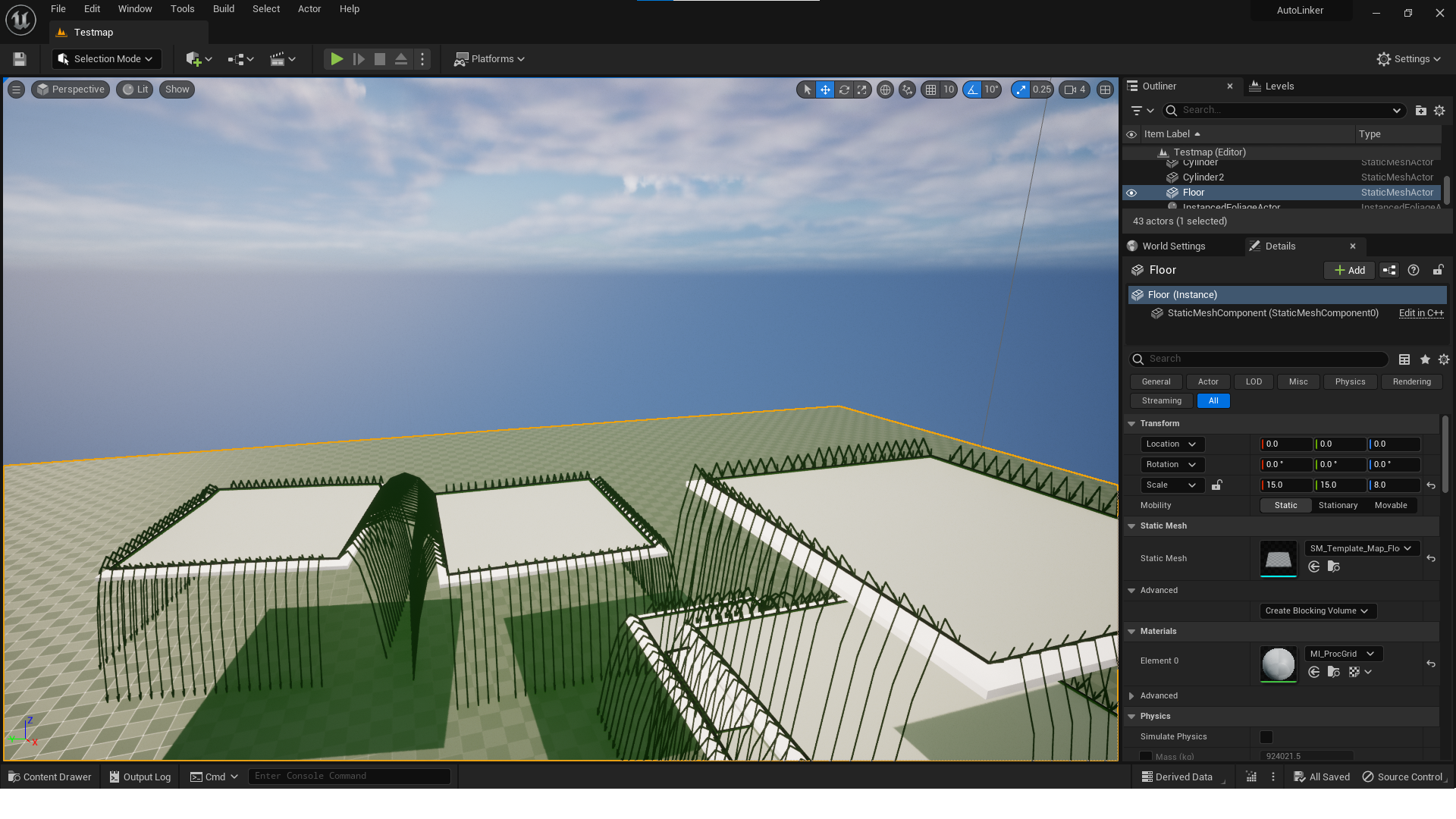Toggle surface snapping icon

907,89
